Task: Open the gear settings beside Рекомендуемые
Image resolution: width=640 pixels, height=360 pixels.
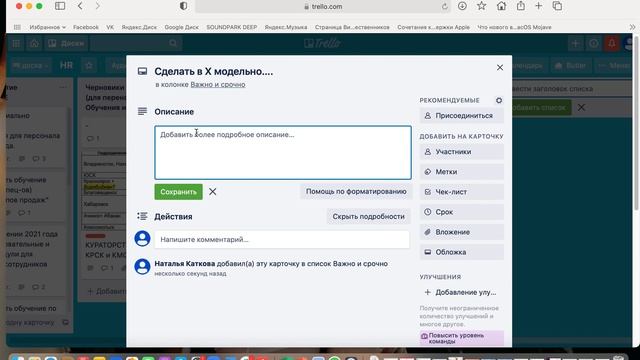Action: (499, 100)
